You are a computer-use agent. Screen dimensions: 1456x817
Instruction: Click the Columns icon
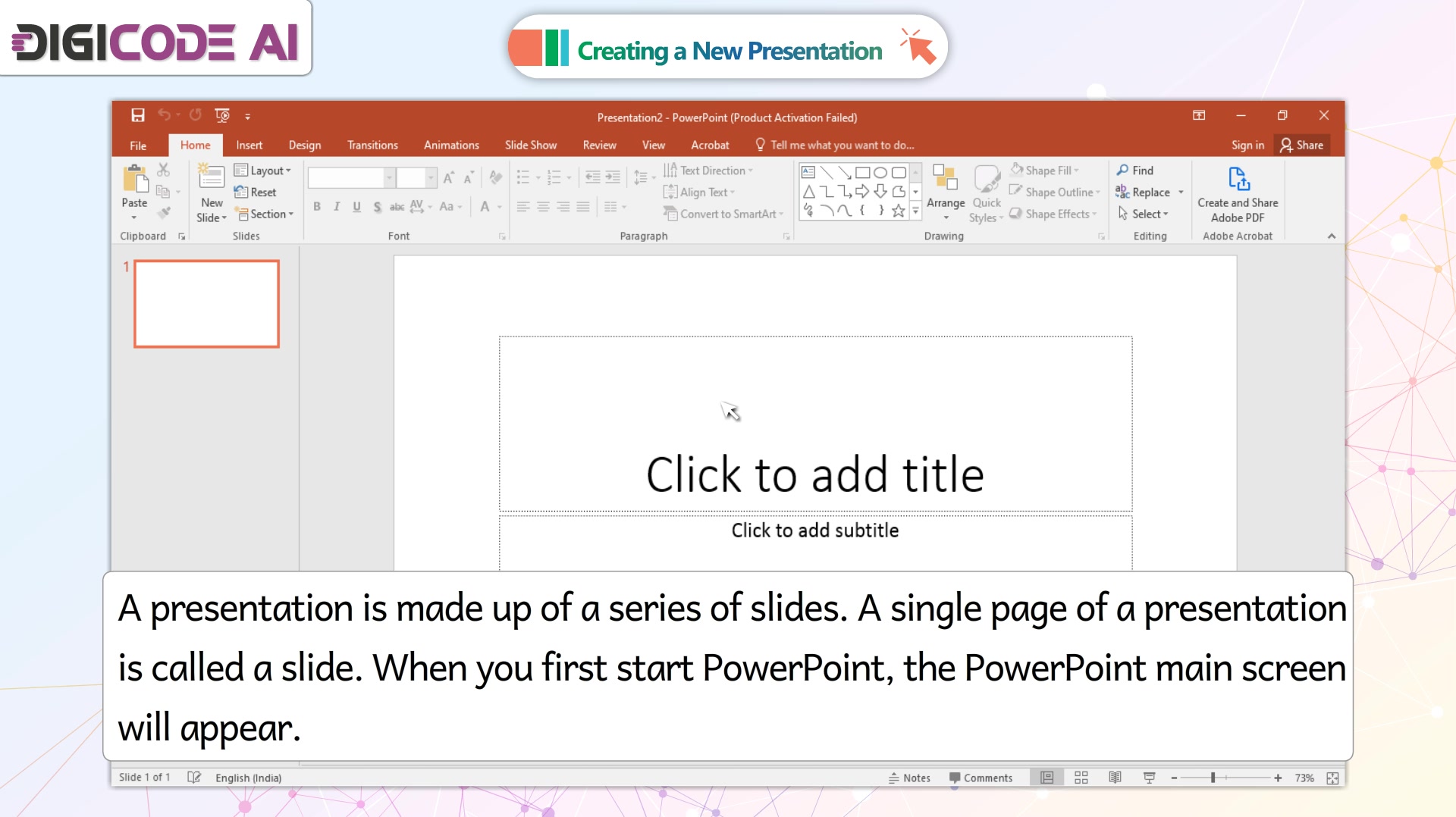point(611,207)
